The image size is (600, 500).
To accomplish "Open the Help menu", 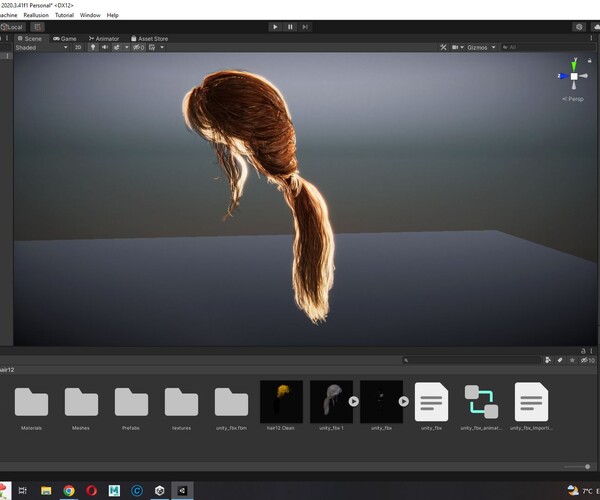I will [x=112, y=15].
